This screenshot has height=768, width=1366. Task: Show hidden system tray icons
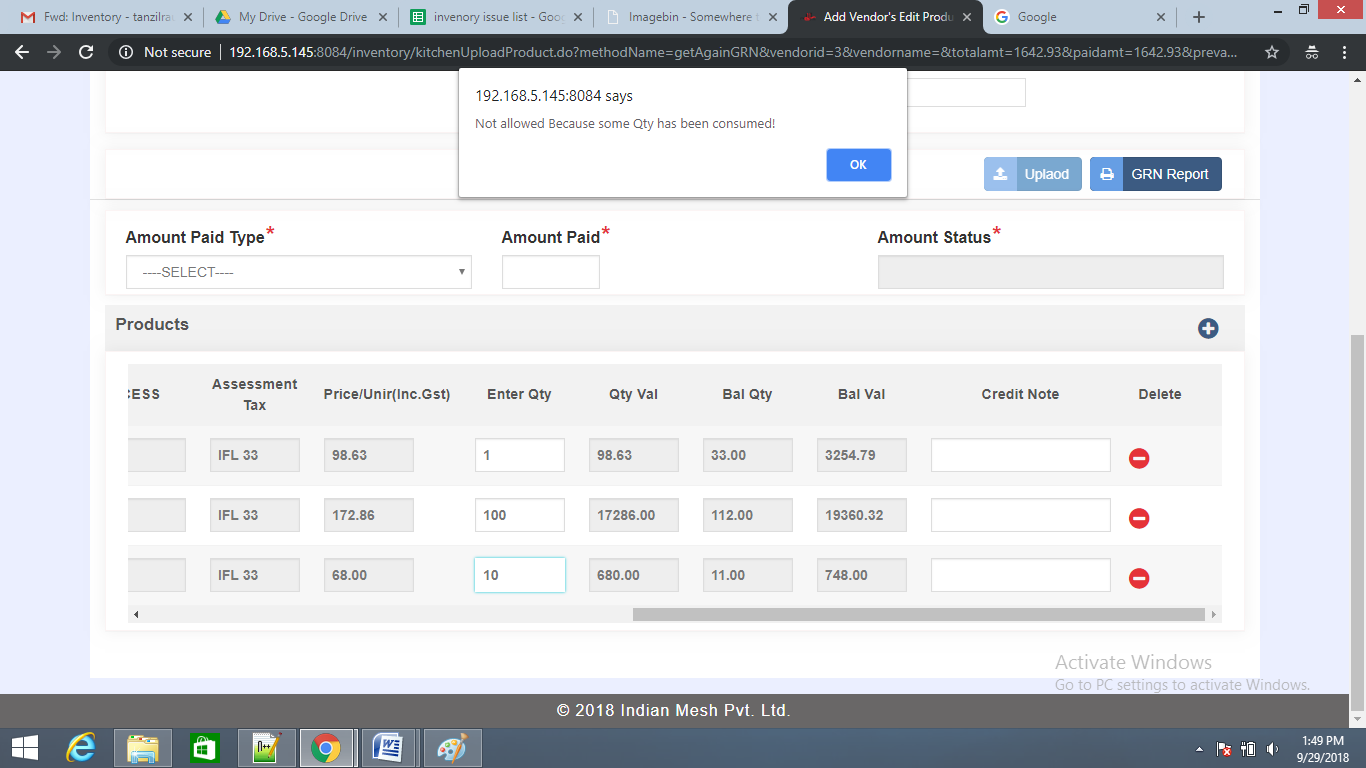click(x=1199, y=749)
